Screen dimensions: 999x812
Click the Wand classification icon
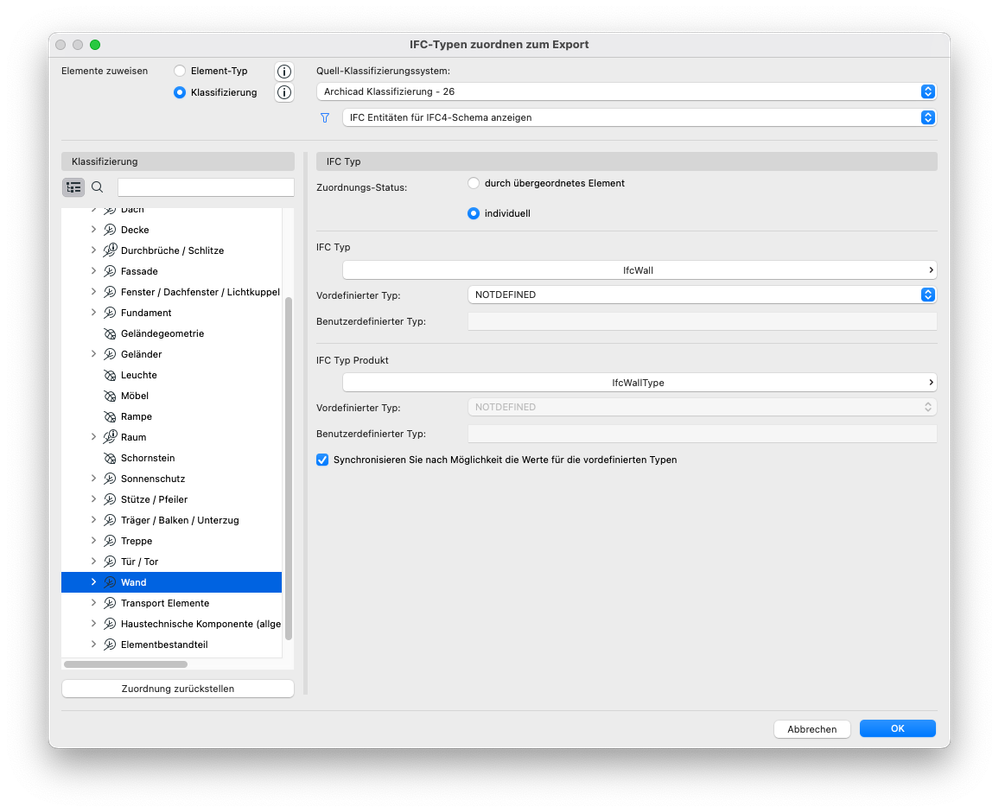[110, 583]
